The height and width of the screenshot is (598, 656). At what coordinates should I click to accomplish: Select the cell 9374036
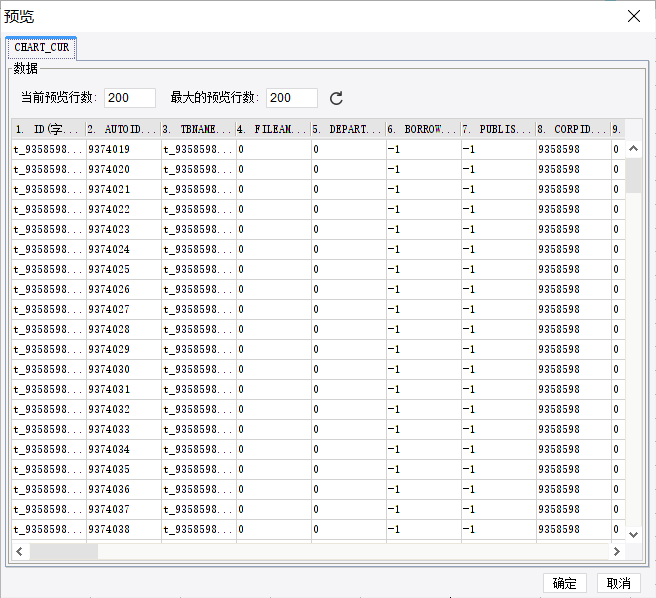tap(124, 490)
